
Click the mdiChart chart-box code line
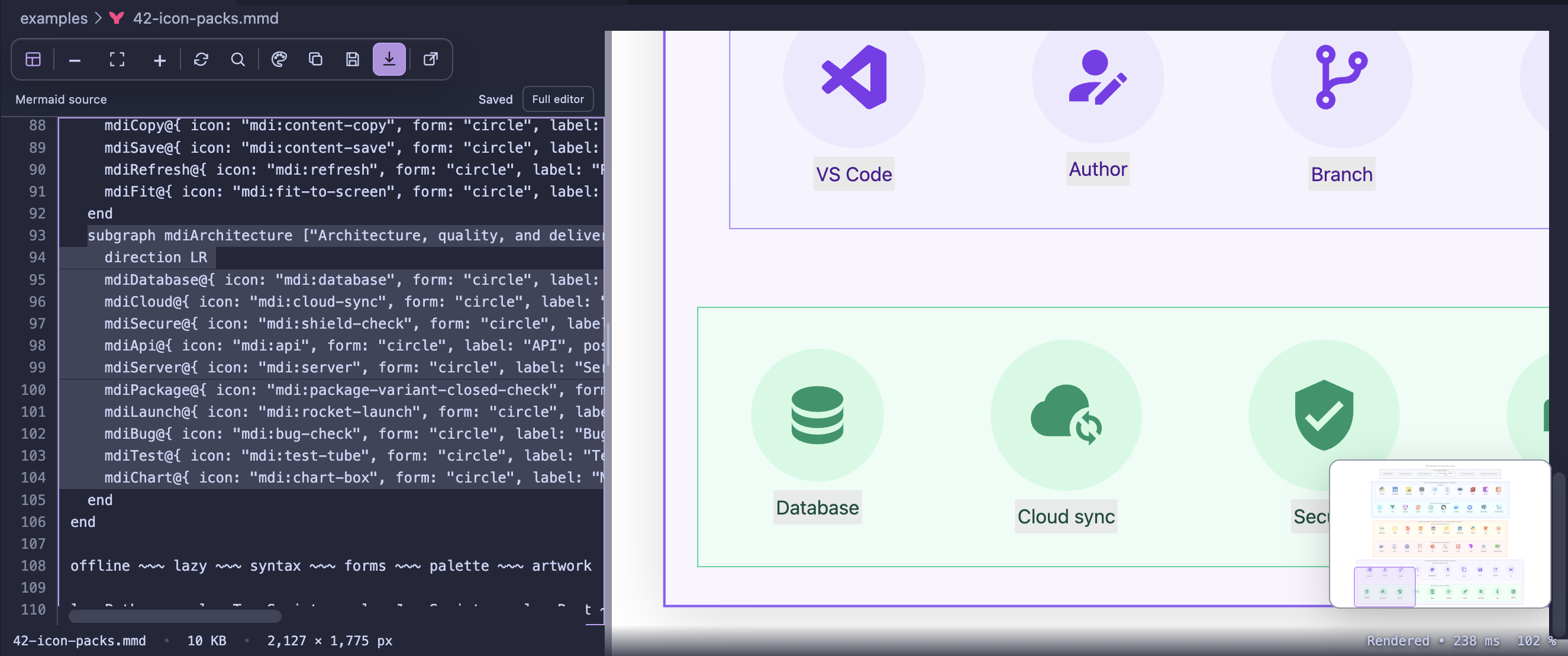click(x=353, y=478)
